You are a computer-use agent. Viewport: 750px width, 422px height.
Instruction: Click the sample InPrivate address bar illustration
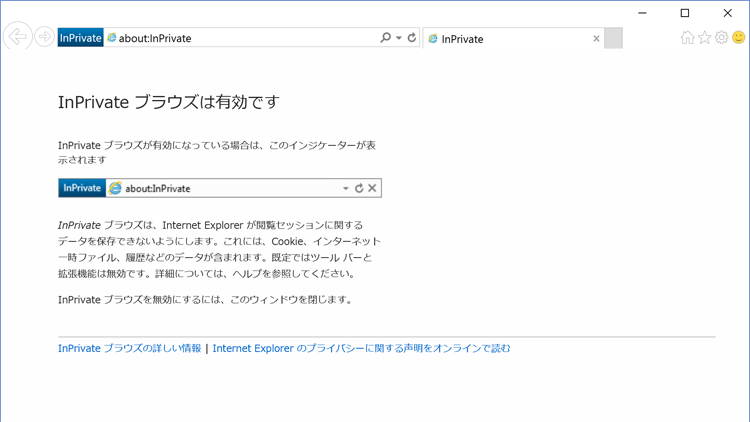point(220,188)
